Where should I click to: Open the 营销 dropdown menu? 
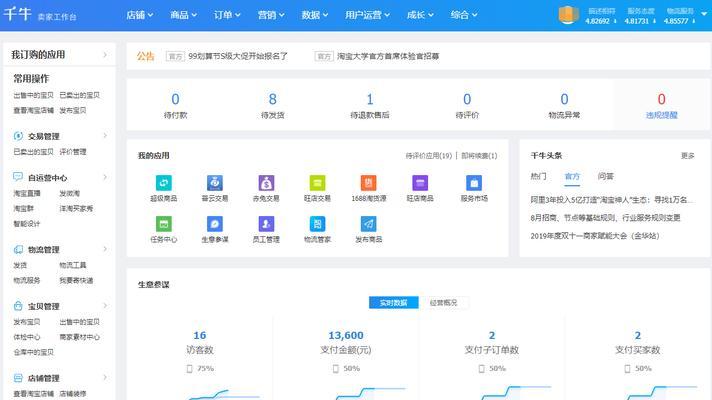(x=271, y=15)
